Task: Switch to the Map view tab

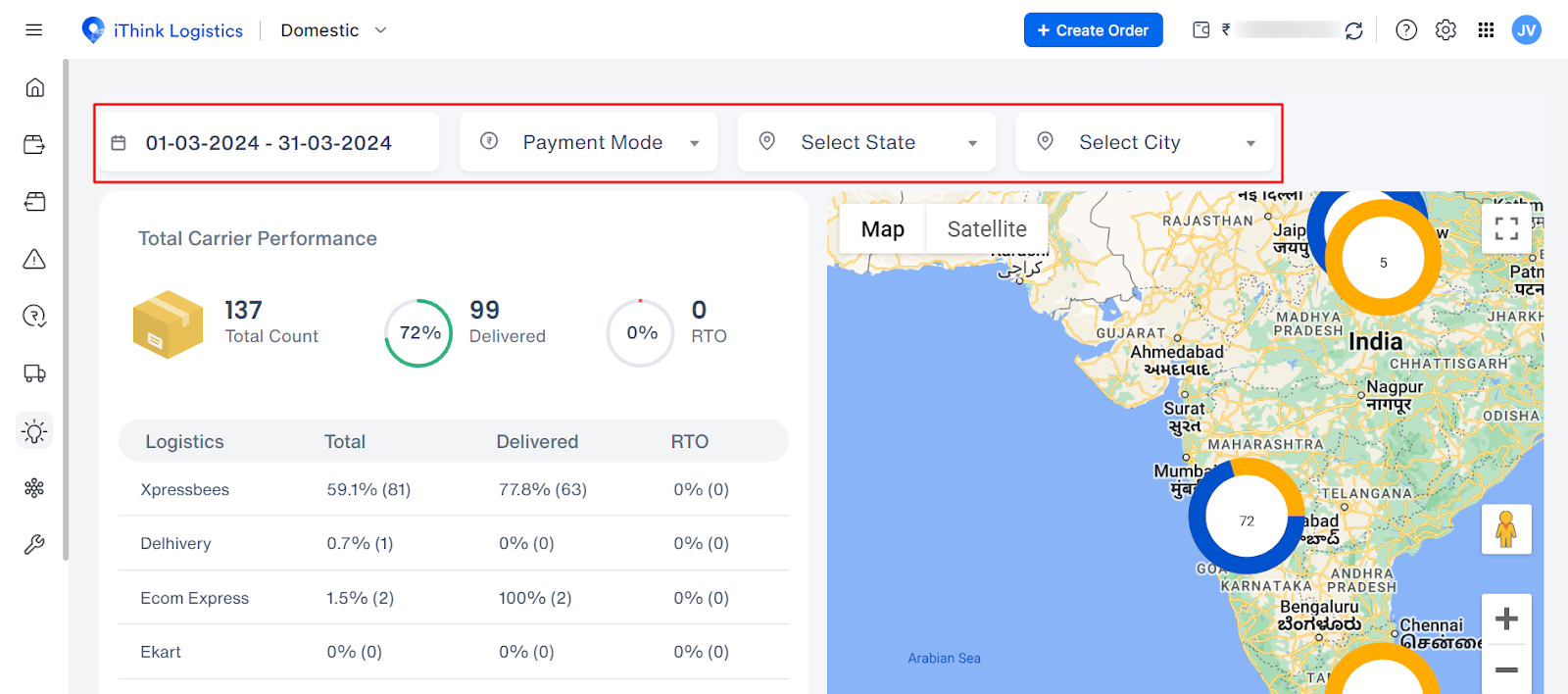Action: (x=882, y=229)
